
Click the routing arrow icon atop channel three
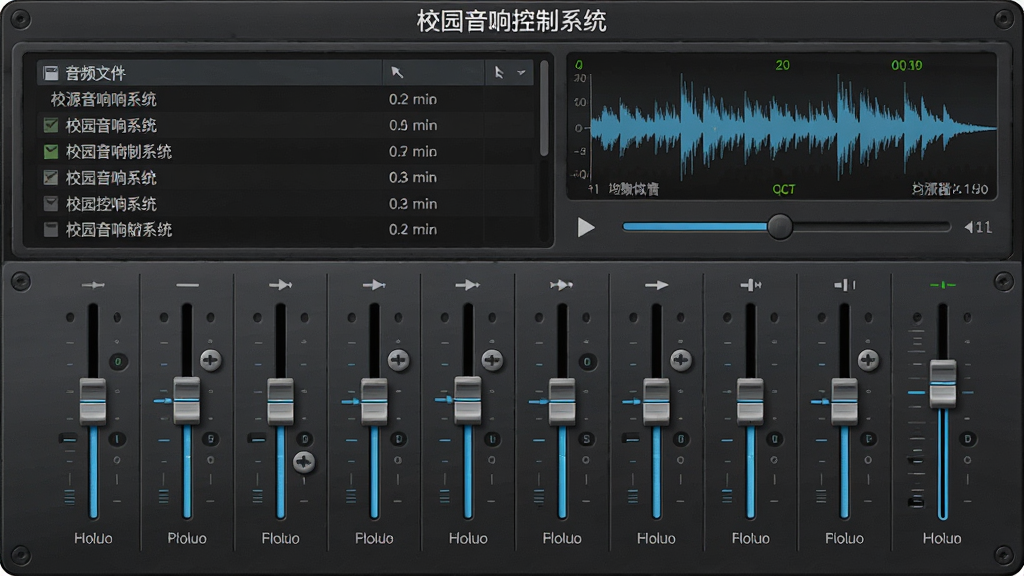tap(280, 285)
